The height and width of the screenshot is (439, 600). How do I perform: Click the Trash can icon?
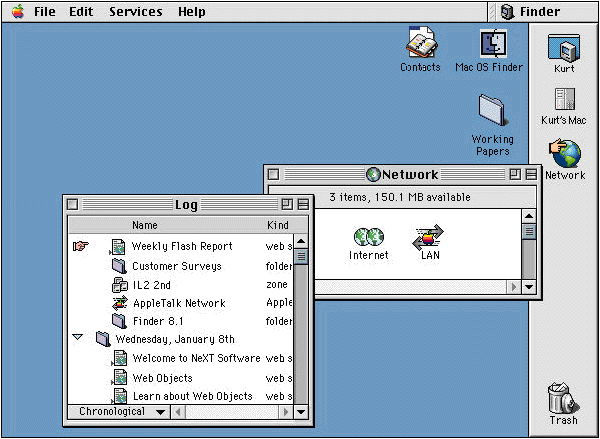pos(564,397)
